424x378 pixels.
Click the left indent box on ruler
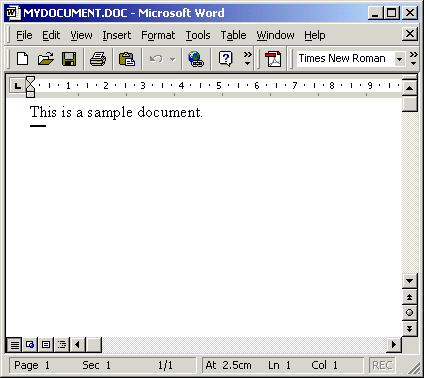[x=30, y=94]
